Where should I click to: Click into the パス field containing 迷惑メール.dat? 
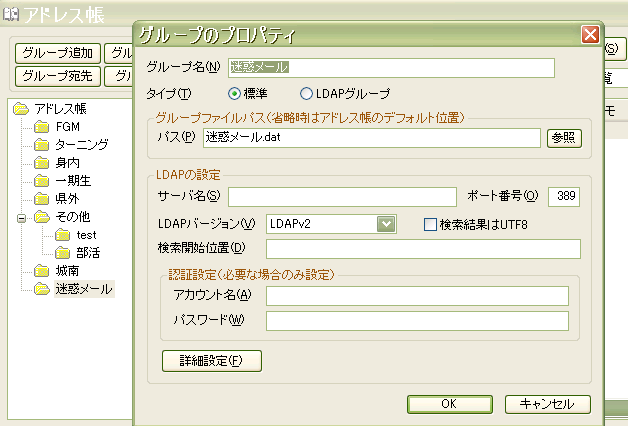372,138
